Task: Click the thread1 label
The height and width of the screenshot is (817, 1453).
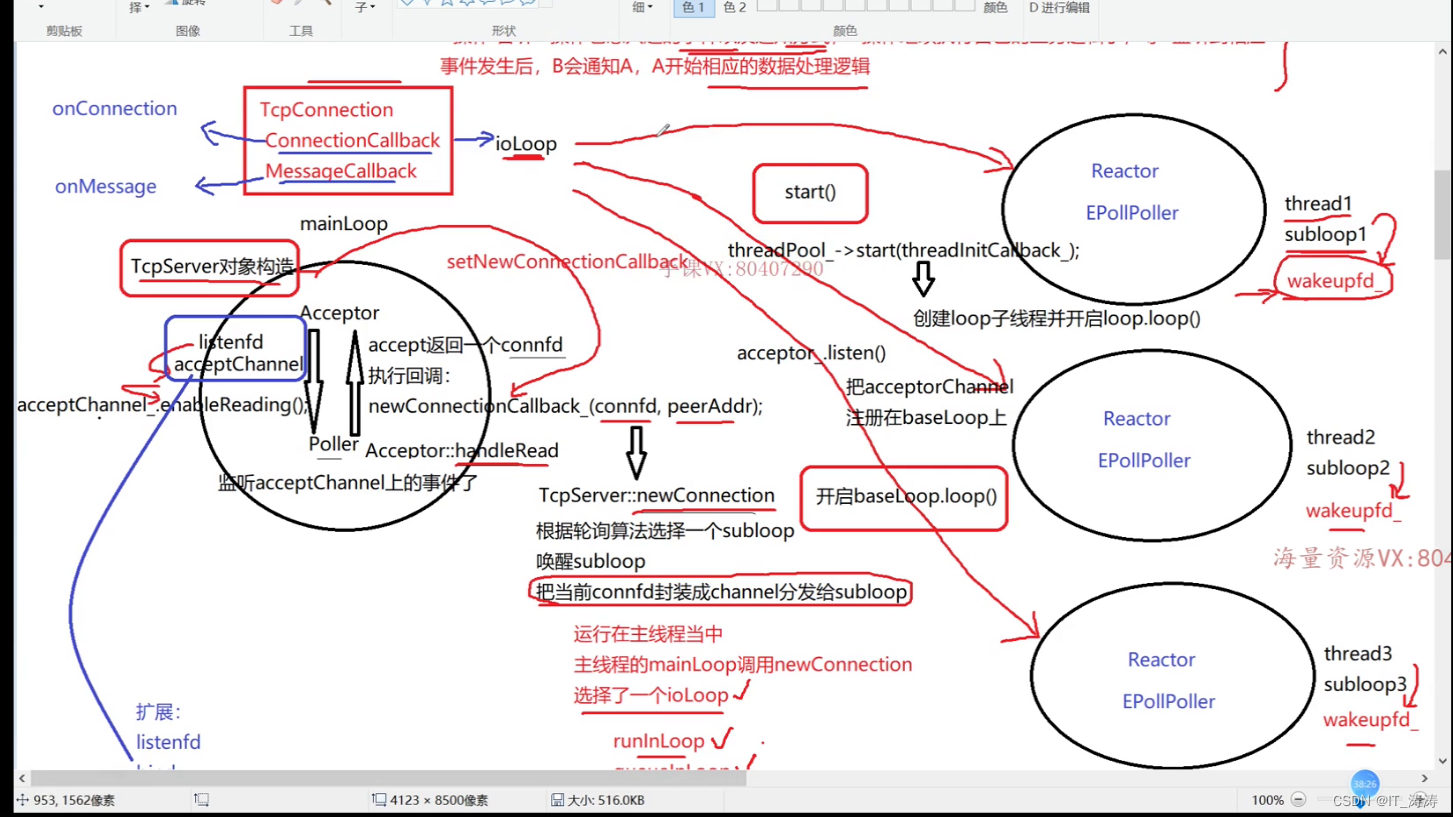Action: pyautogui.click(x=1318, y=204)
